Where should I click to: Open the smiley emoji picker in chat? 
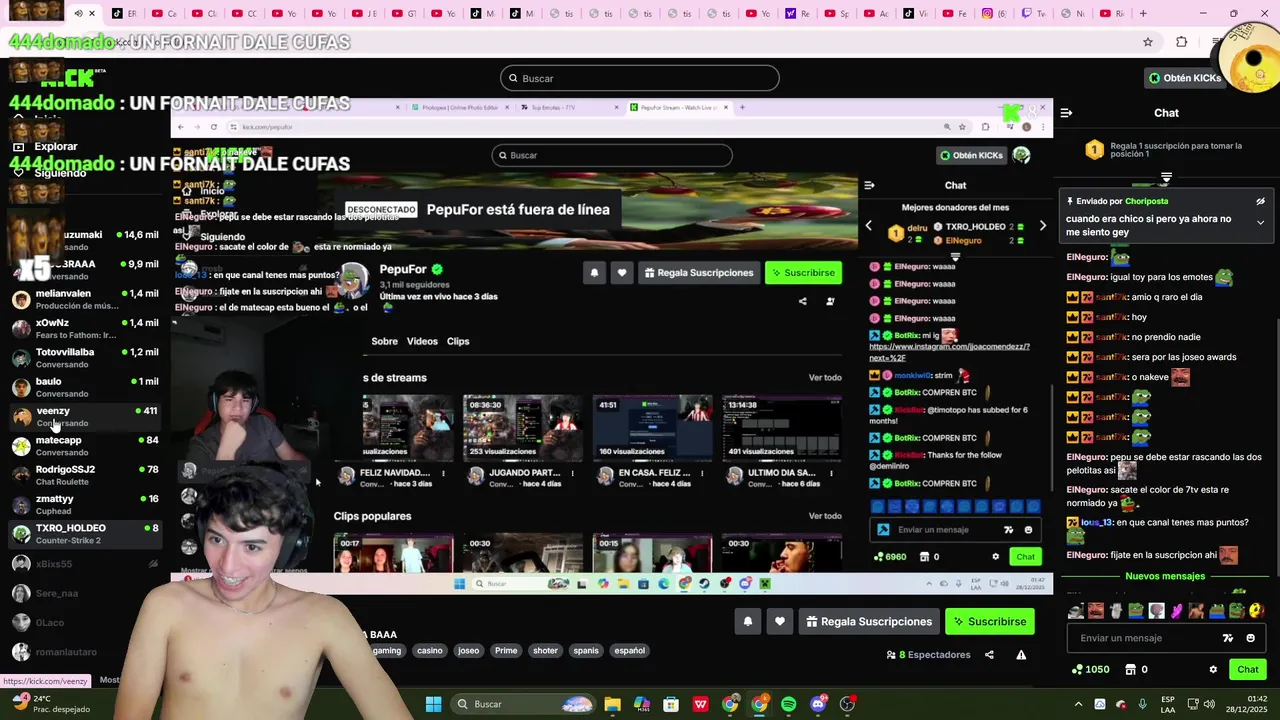(1250, 638)
